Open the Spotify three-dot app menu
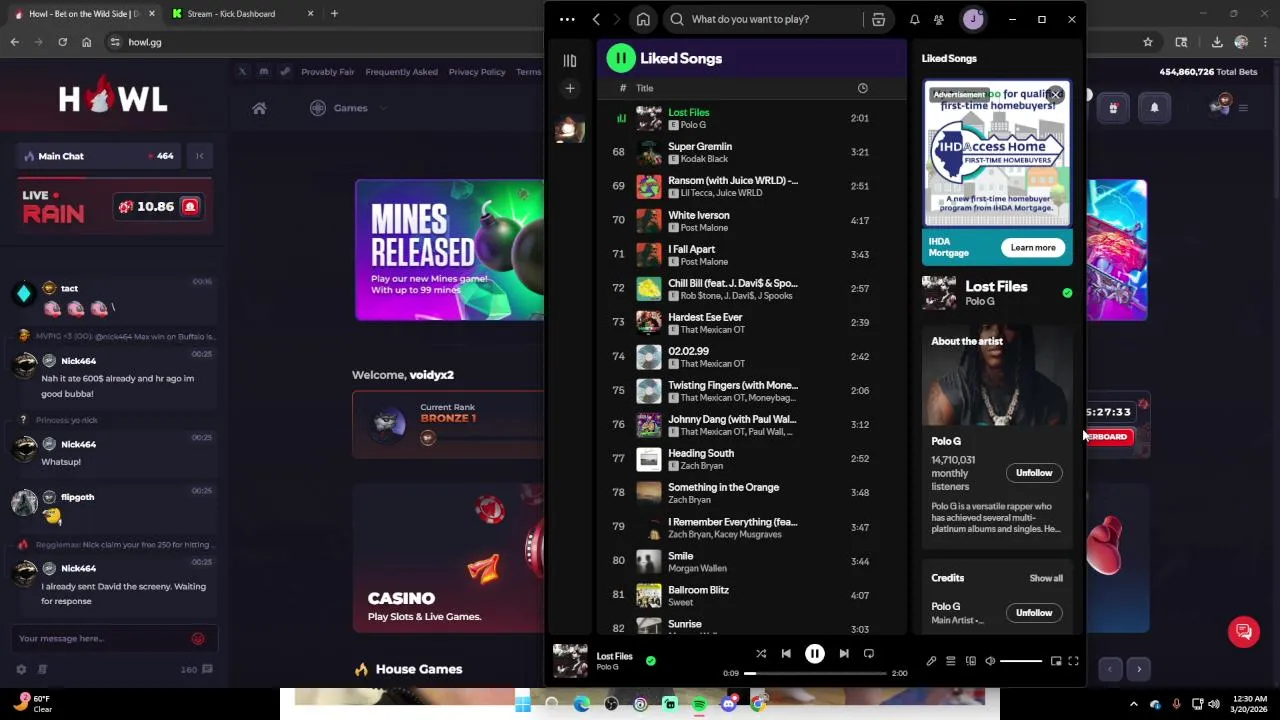Viewport: 1280px width, 720px height. [x=567, y=19]
